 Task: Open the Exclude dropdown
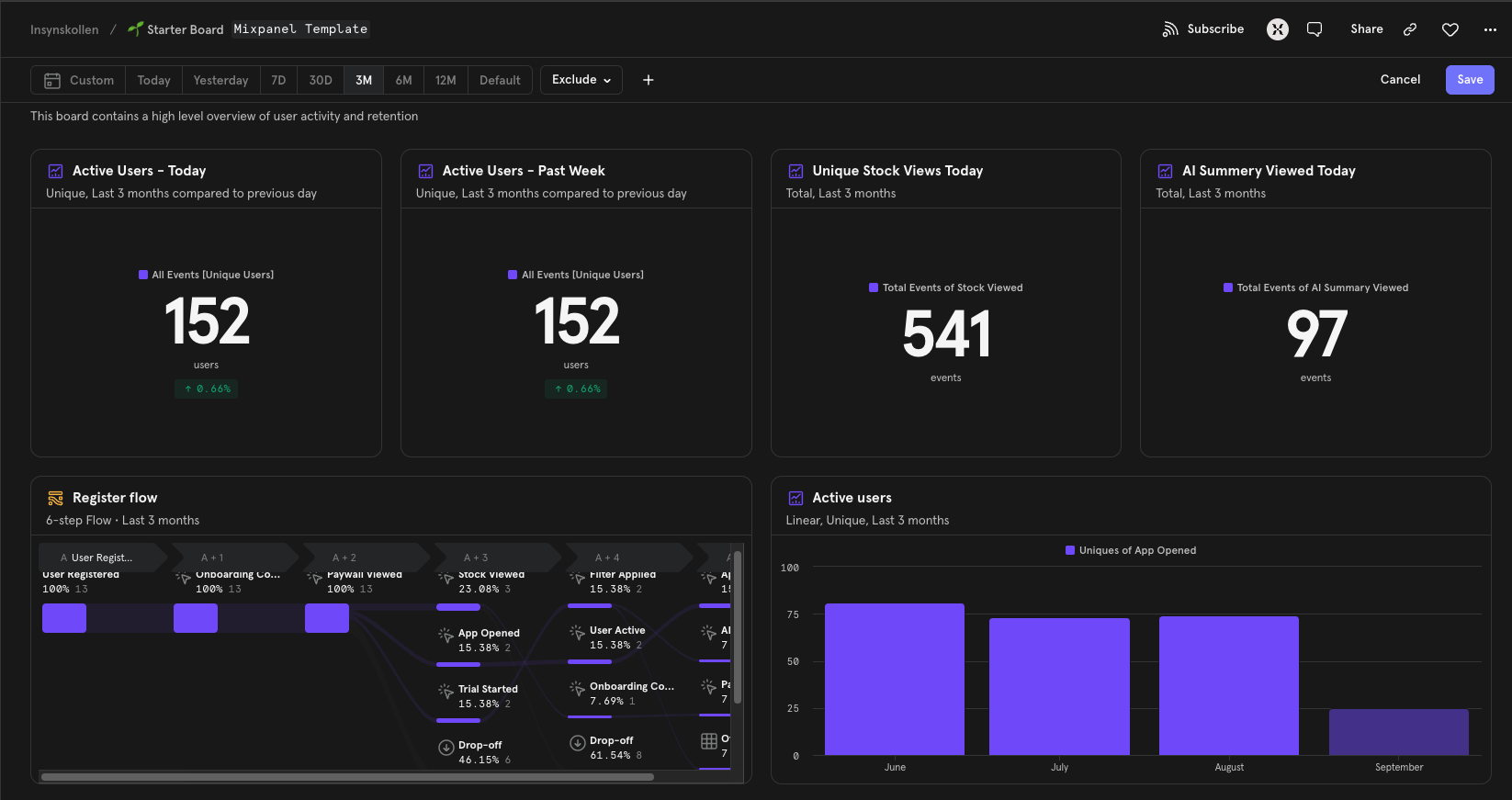click(581, 80)
